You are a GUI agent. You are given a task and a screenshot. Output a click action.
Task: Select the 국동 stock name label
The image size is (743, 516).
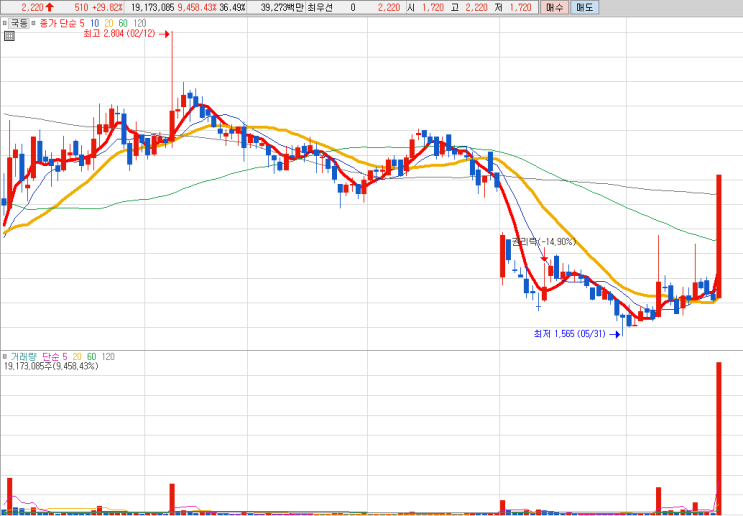tap(19, 23)
